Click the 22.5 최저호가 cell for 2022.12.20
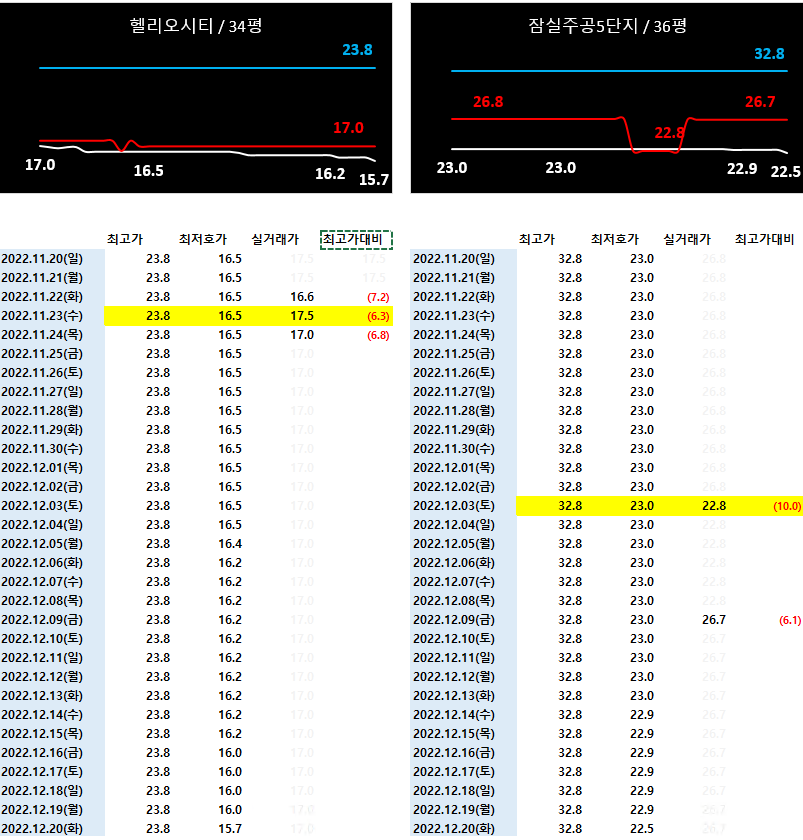The width and height of the screenshot is (803, 840). click(x=642, y=829)
